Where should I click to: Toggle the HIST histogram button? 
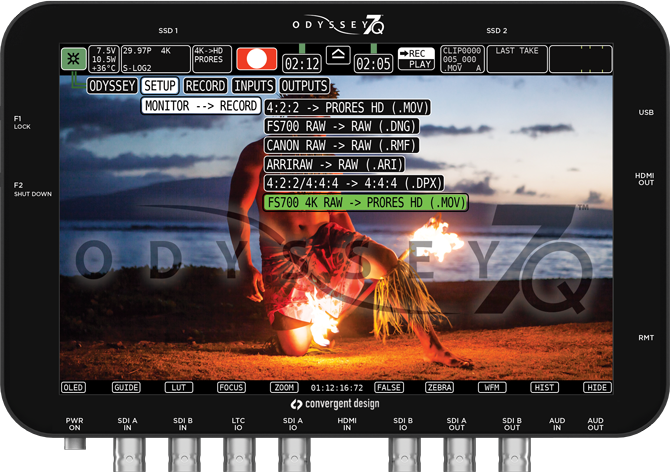tap(544, 387)
